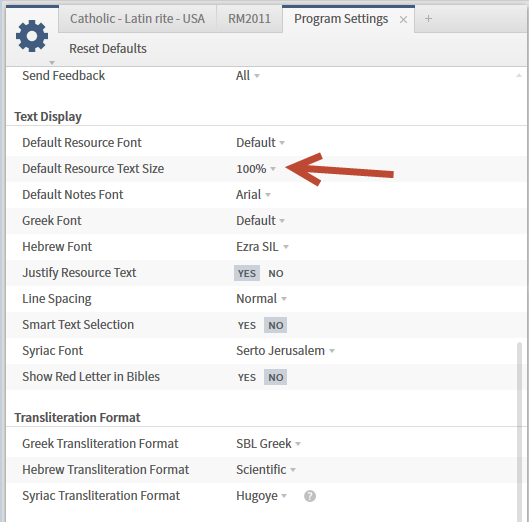Add a new tab with plus icon

coord(428,19)
